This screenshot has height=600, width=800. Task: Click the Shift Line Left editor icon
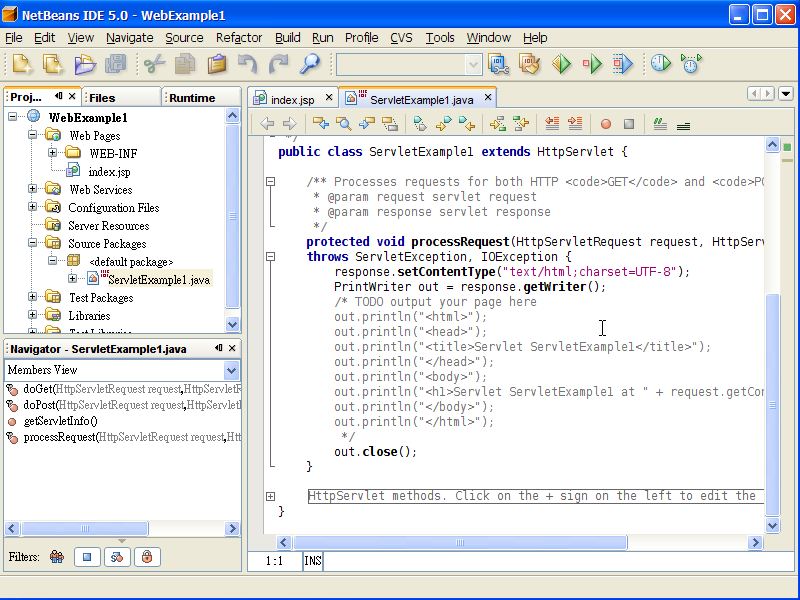coord(552,123)
